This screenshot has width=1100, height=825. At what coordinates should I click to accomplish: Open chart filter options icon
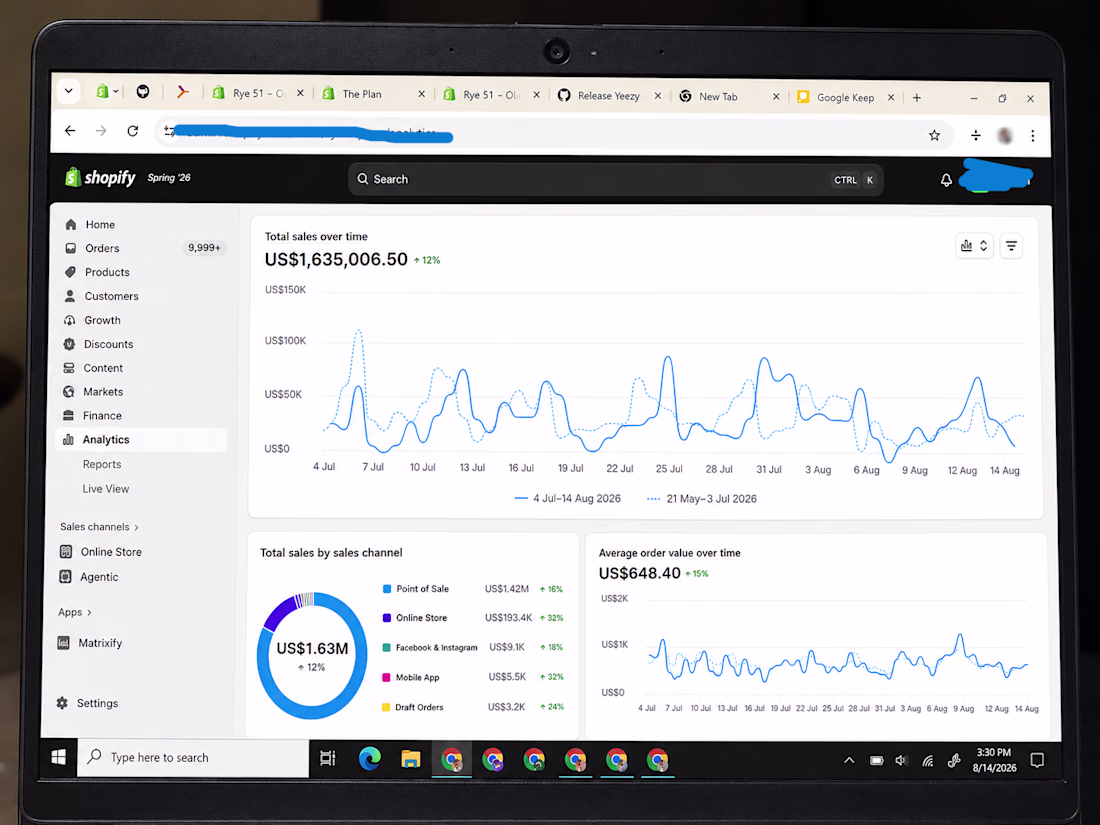click(1011, 246)
